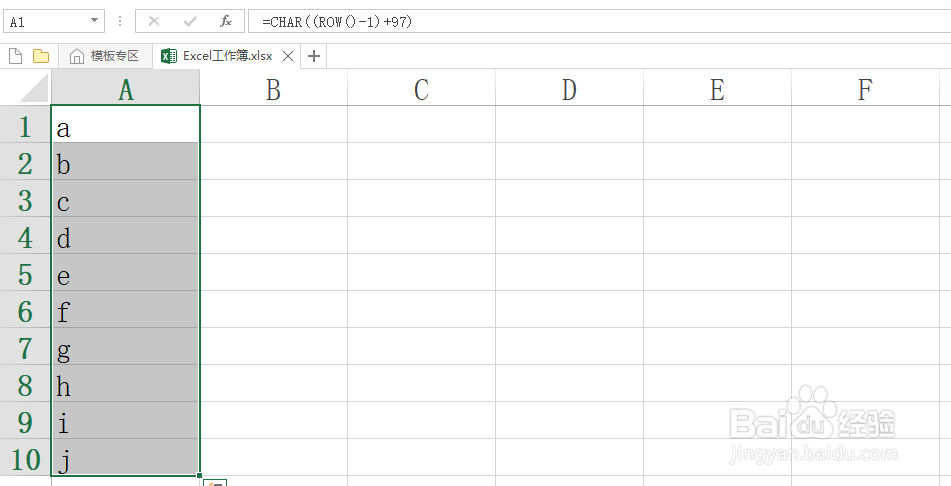
Task: Click into the formula bar text
Action: (x=599, y=22)
